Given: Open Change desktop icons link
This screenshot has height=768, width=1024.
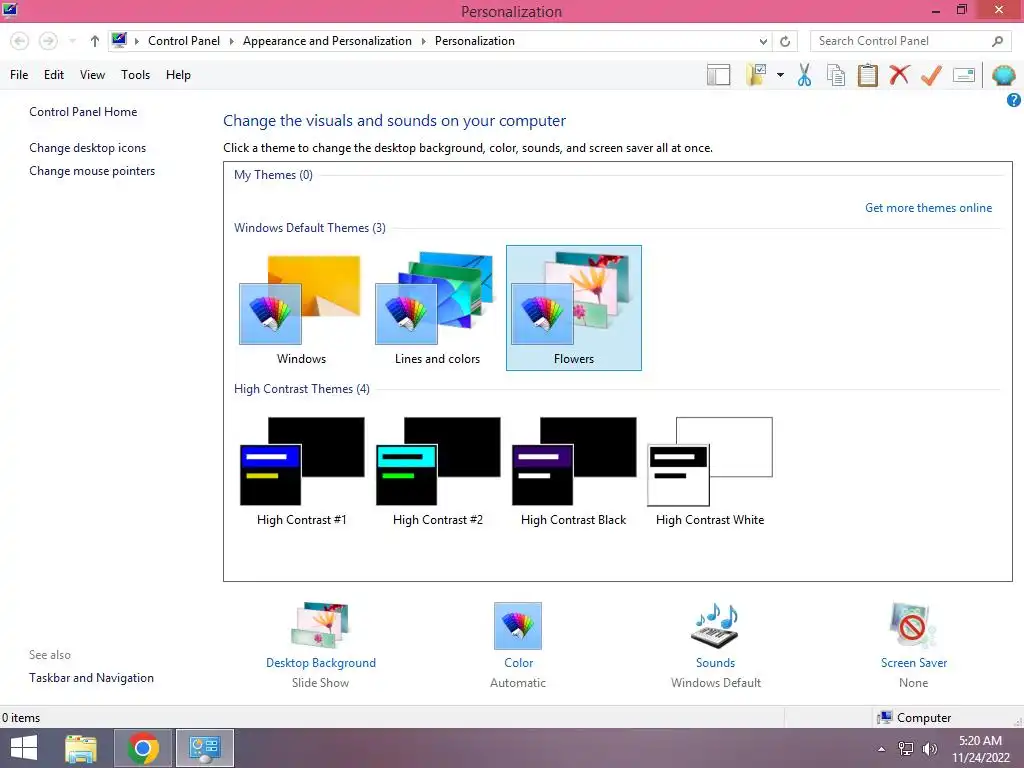Looking at the screenshot, I should pos(88,148).
